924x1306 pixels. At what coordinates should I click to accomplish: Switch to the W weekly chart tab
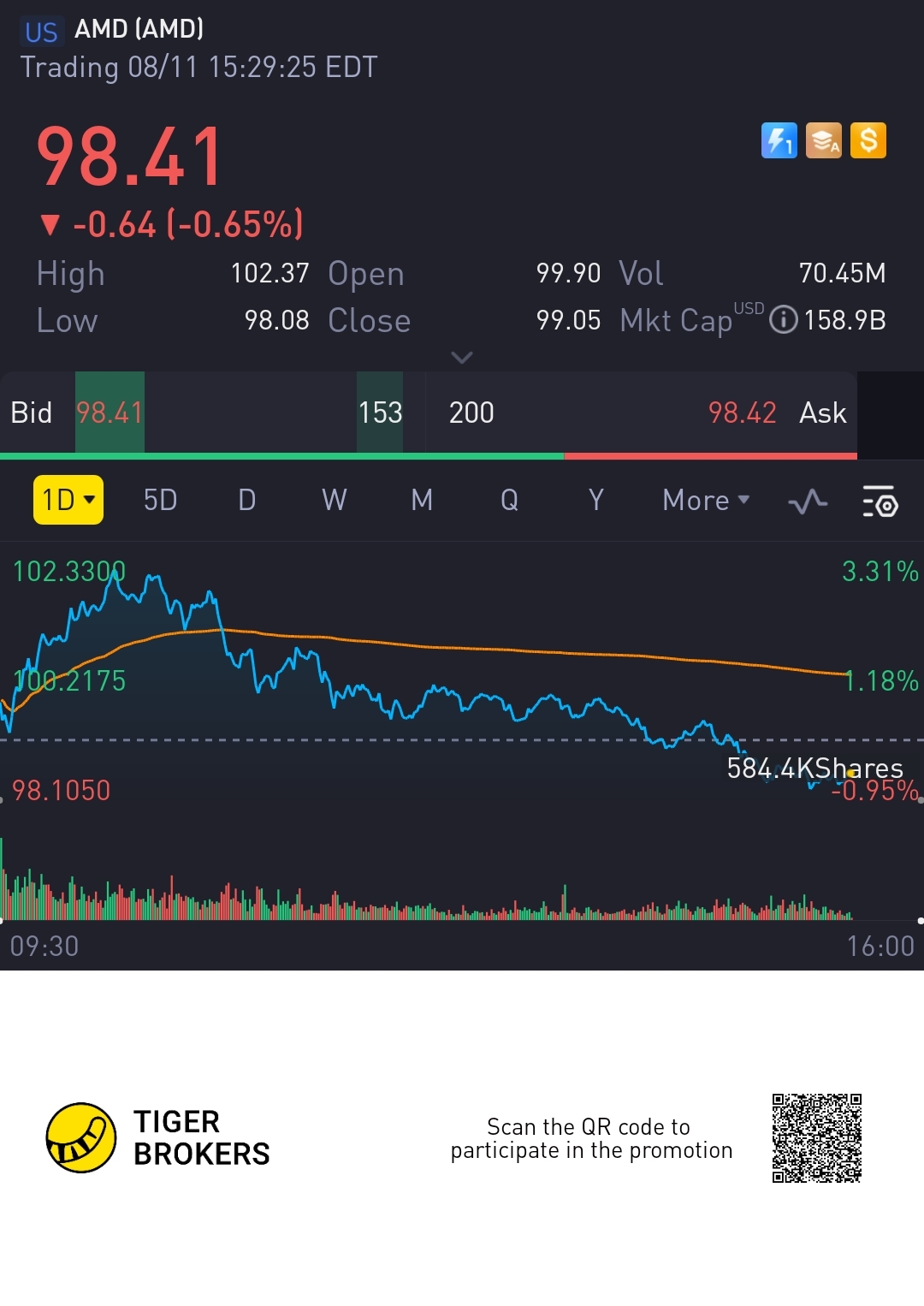point(335,500)
